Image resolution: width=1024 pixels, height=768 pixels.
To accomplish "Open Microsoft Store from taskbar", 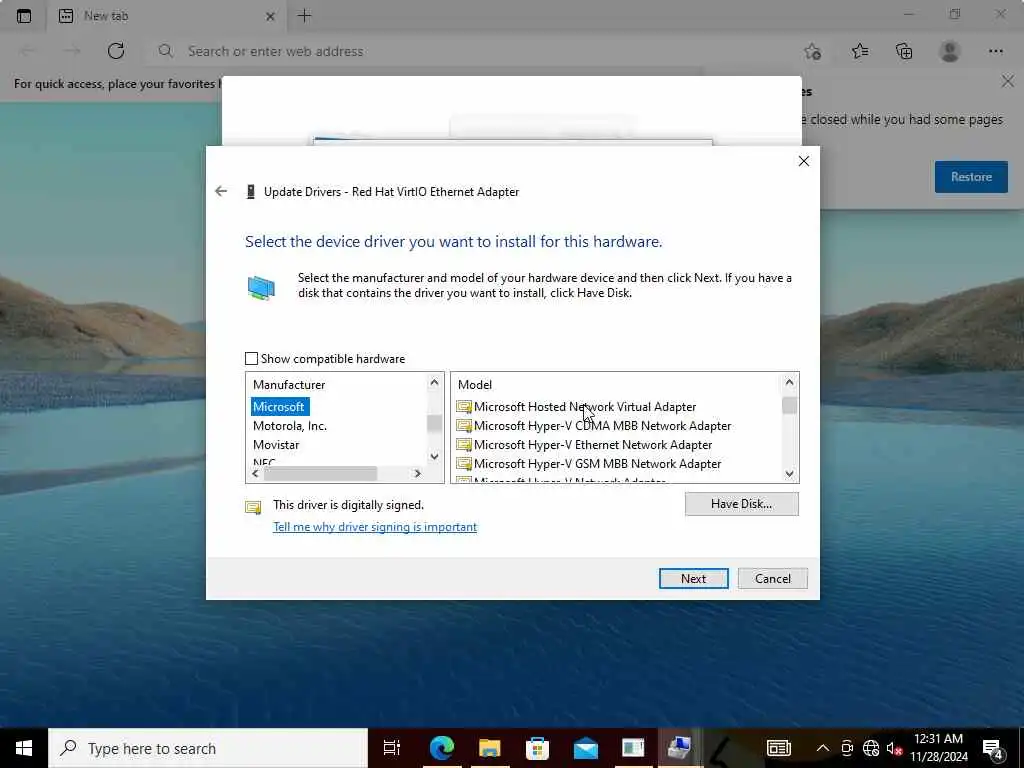I will pos(537,748).
